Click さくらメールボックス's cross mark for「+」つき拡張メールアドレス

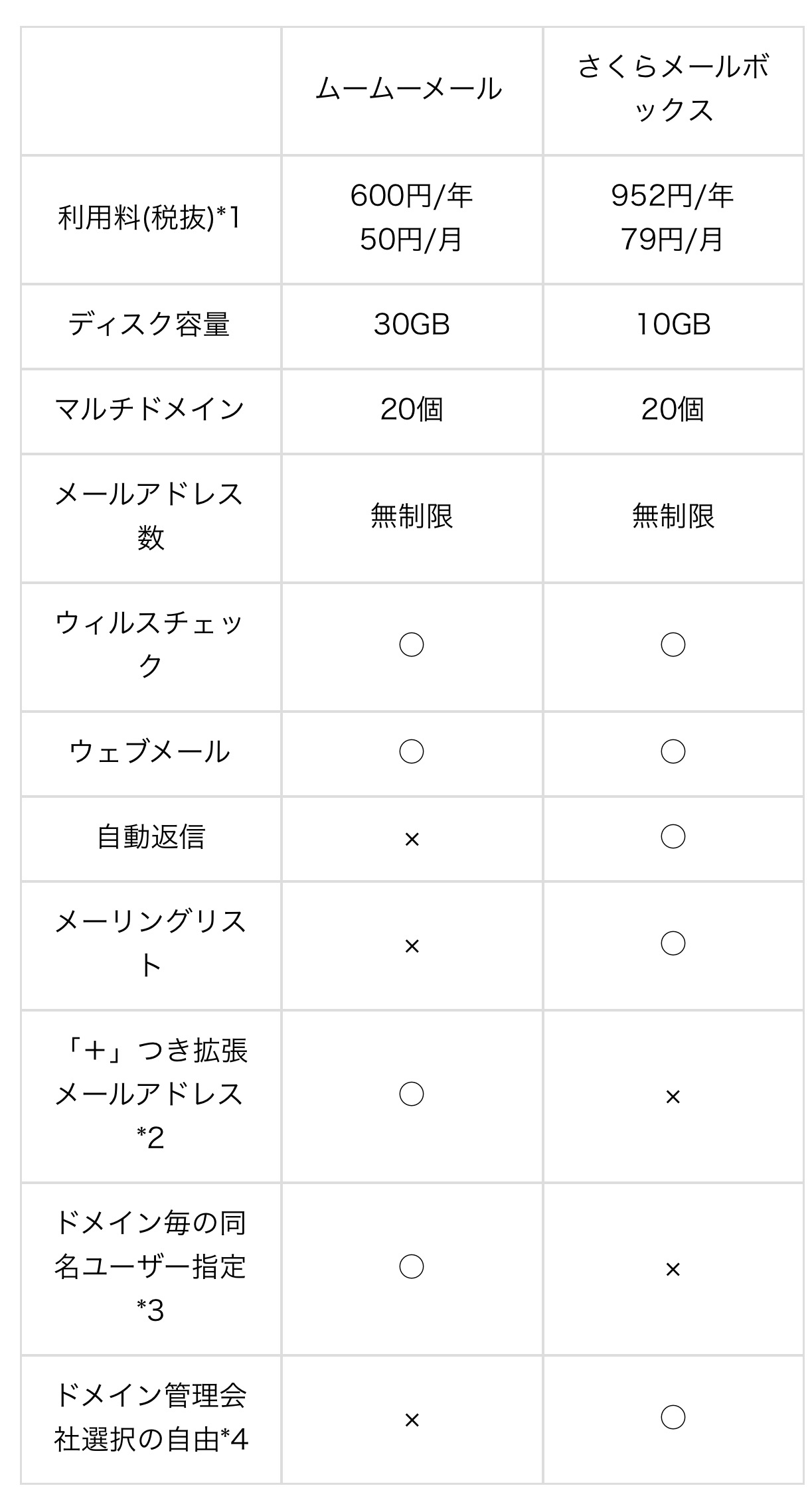(x=673, y=1097)
